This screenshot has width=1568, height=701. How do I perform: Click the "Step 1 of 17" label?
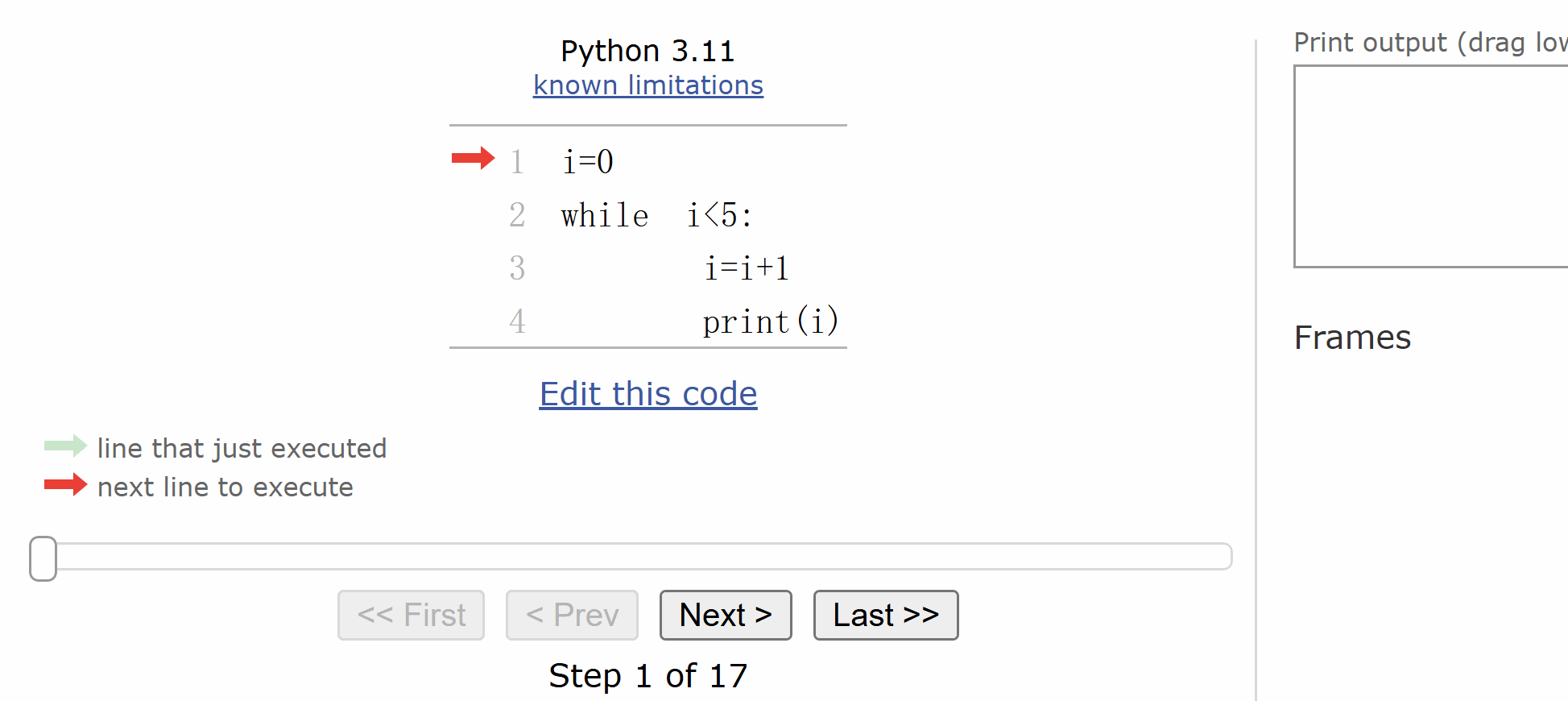647,676
